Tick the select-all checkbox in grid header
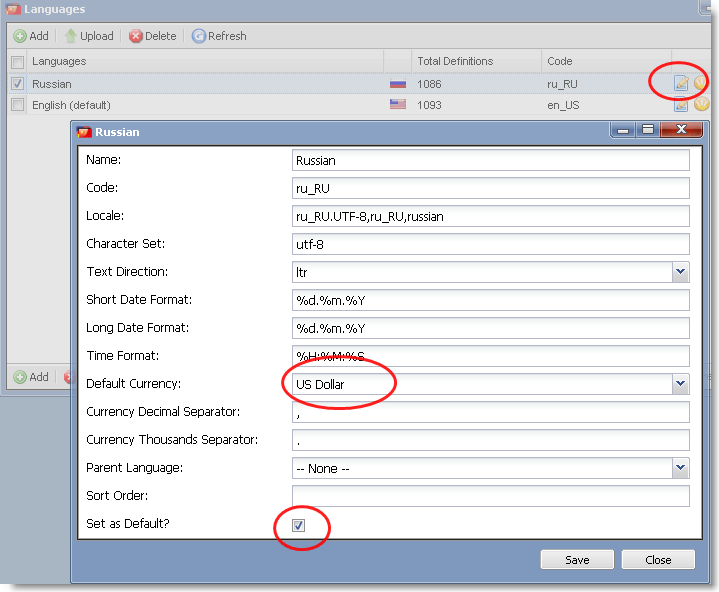The image size is (719, 592). pos(17,62)
